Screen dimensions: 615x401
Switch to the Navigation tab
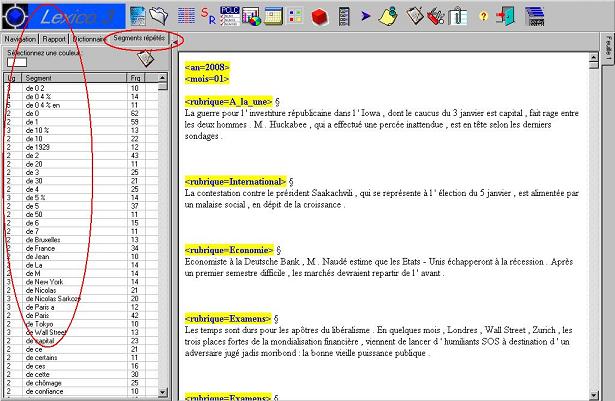coord(21,39)
